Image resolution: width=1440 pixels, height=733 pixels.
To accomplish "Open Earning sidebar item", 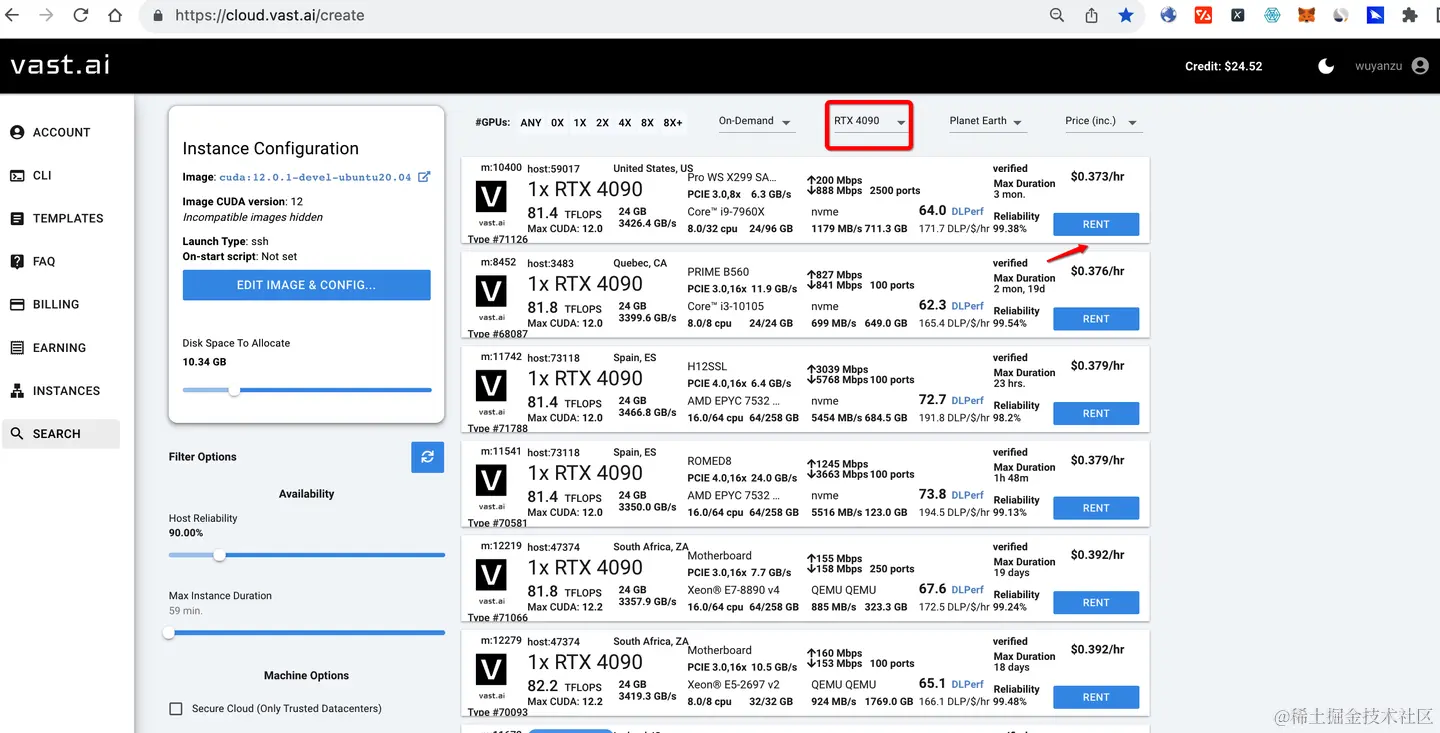I will point(61,348).
